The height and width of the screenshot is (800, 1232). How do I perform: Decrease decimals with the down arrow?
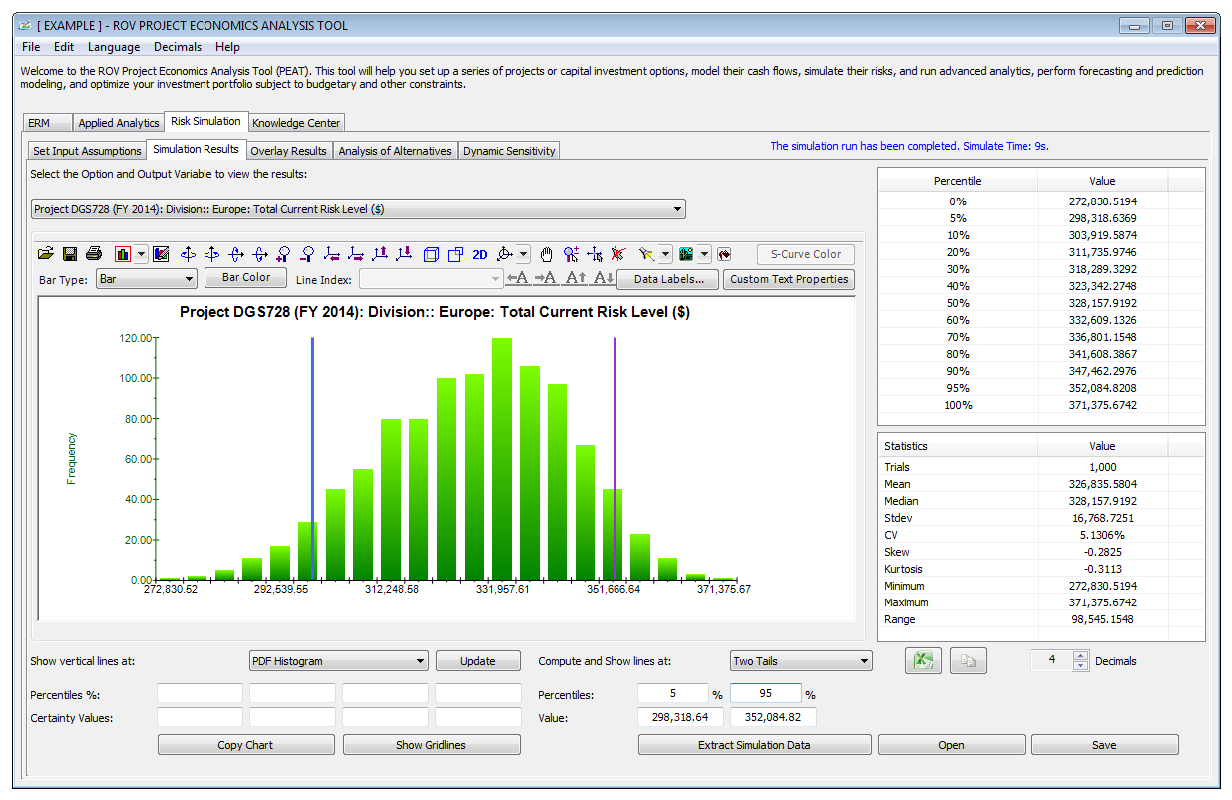point(1080,666)
